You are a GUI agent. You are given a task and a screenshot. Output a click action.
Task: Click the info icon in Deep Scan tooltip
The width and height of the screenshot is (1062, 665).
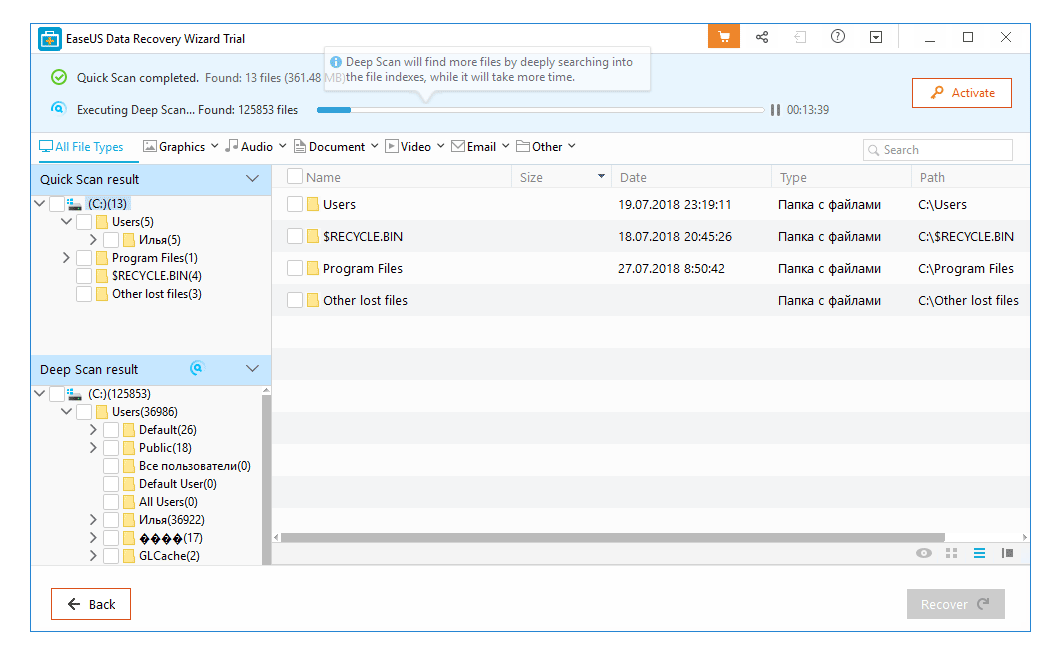[x=335, y=62]
